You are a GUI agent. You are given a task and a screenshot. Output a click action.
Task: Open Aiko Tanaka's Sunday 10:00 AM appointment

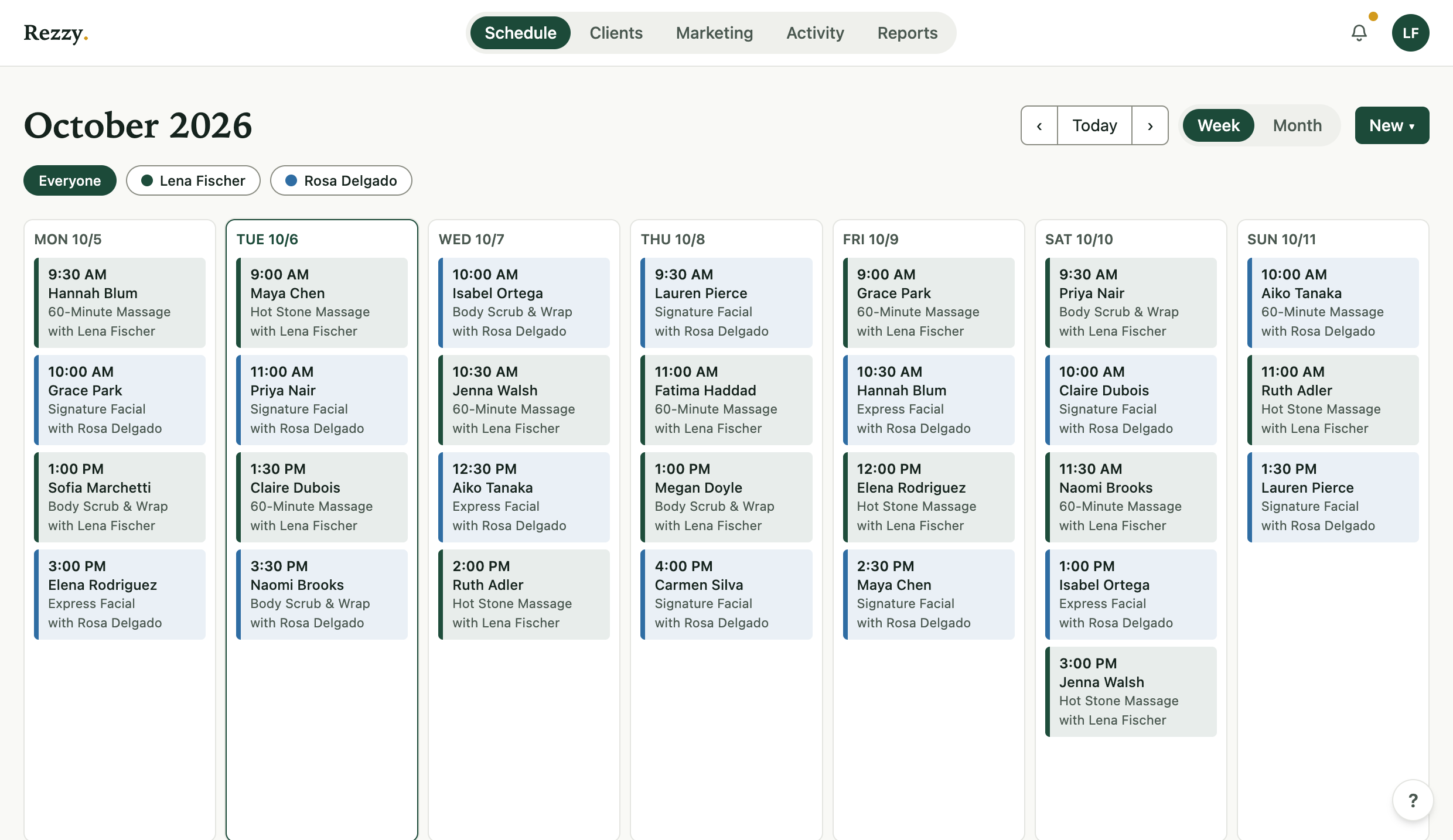(x=1333, y=302)
